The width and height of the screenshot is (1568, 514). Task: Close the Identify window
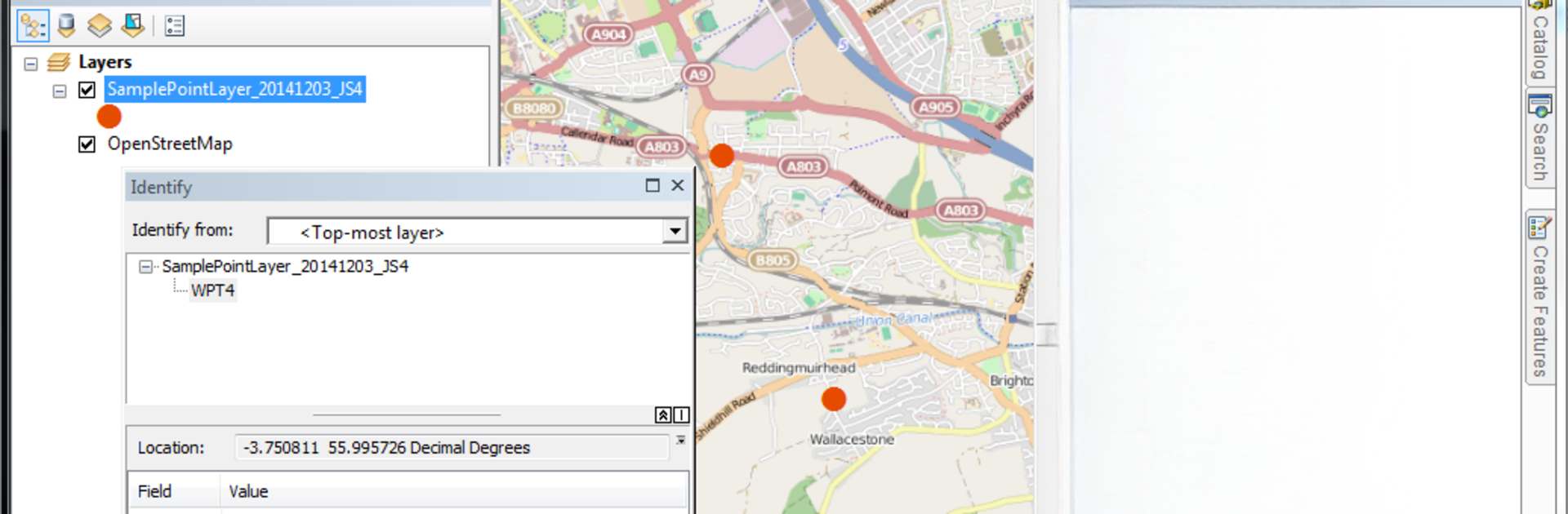[x=678, y=185]
